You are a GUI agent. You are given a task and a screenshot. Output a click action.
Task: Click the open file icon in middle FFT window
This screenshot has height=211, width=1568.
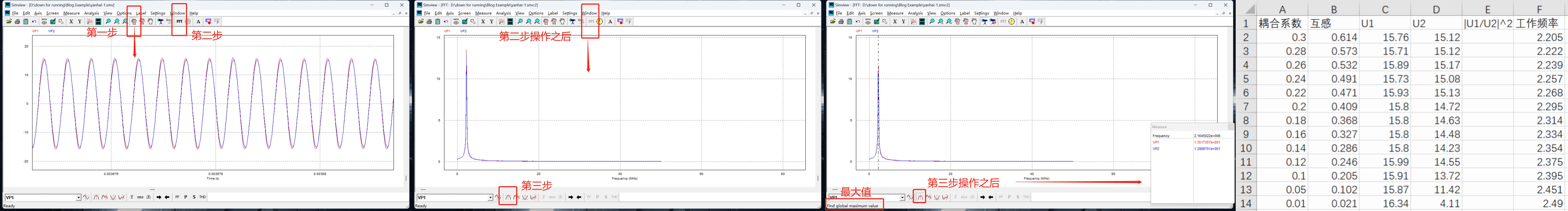click(x=421, y=21)
